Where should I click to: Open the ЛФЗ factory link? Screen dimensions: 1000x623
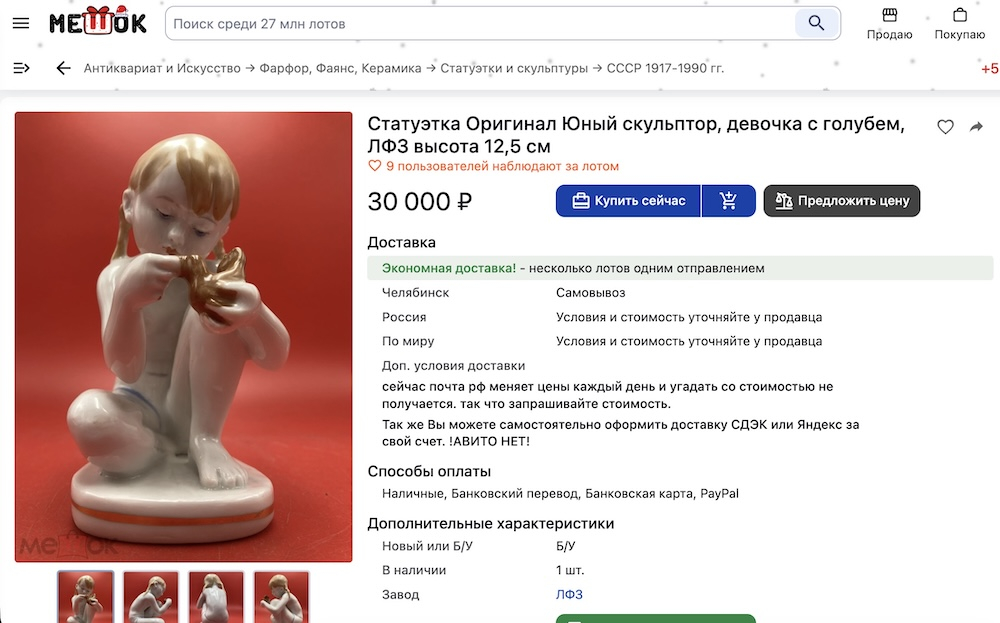pyautogui.click(x=569, y=594)
